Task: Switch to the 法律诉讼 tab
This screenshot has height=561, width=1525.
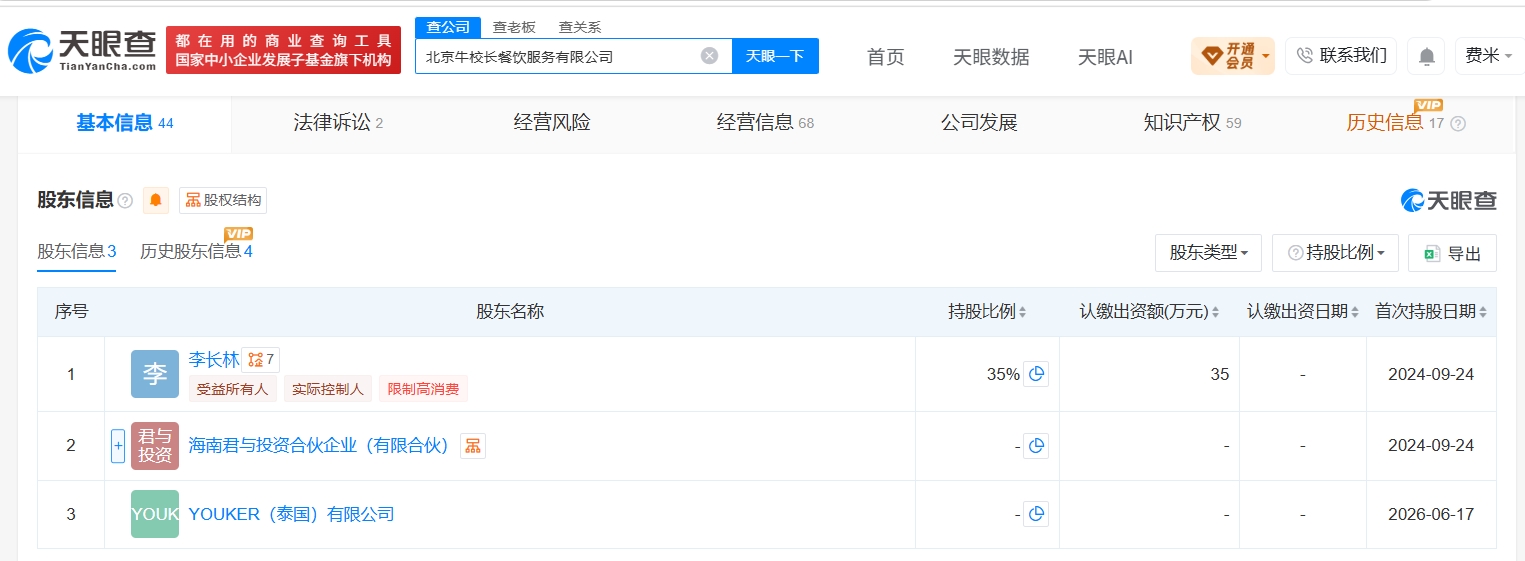Action: point(338,123)
